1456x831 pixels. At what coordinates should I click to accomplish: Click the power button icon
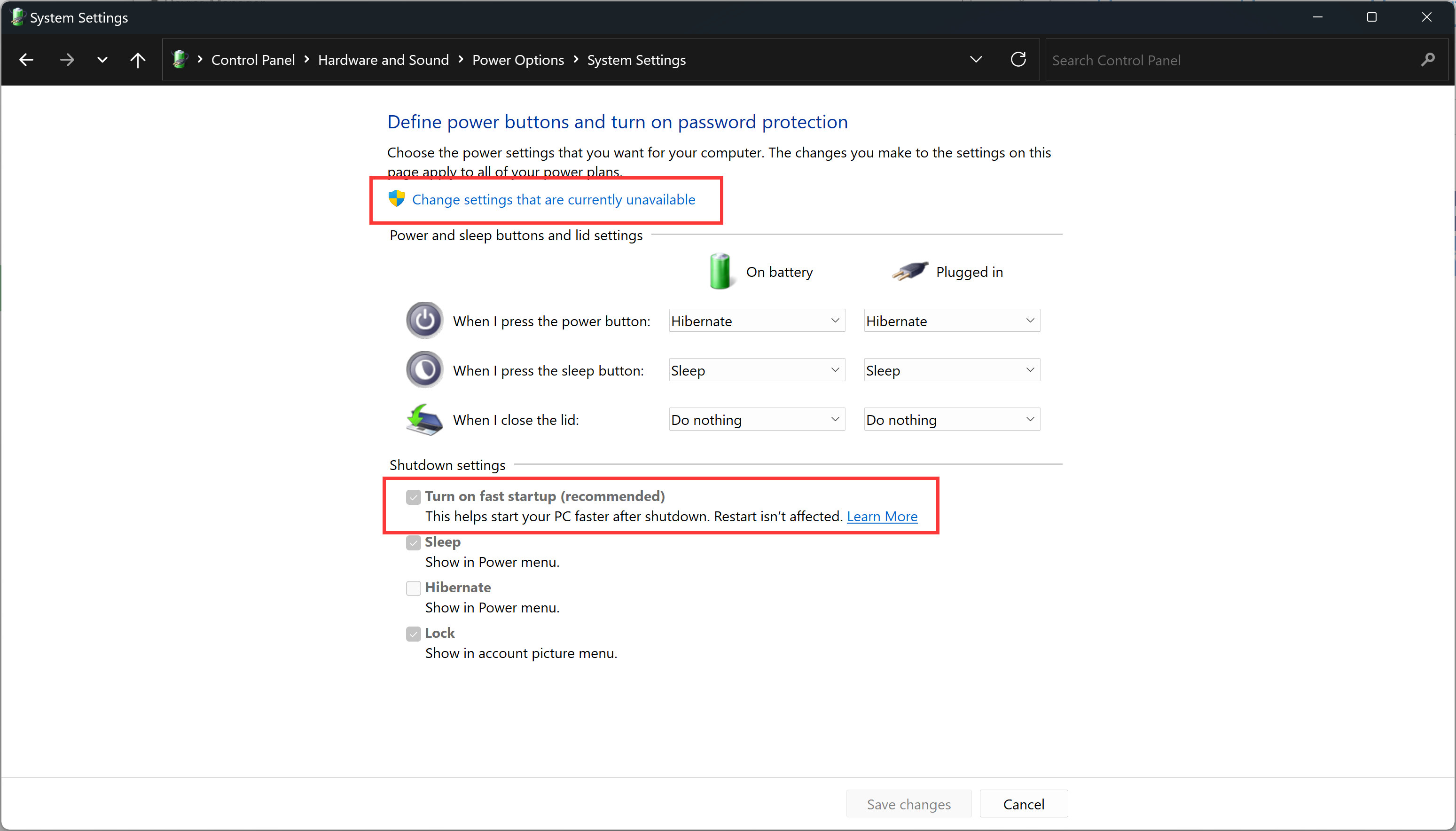(x=424, y=321)
